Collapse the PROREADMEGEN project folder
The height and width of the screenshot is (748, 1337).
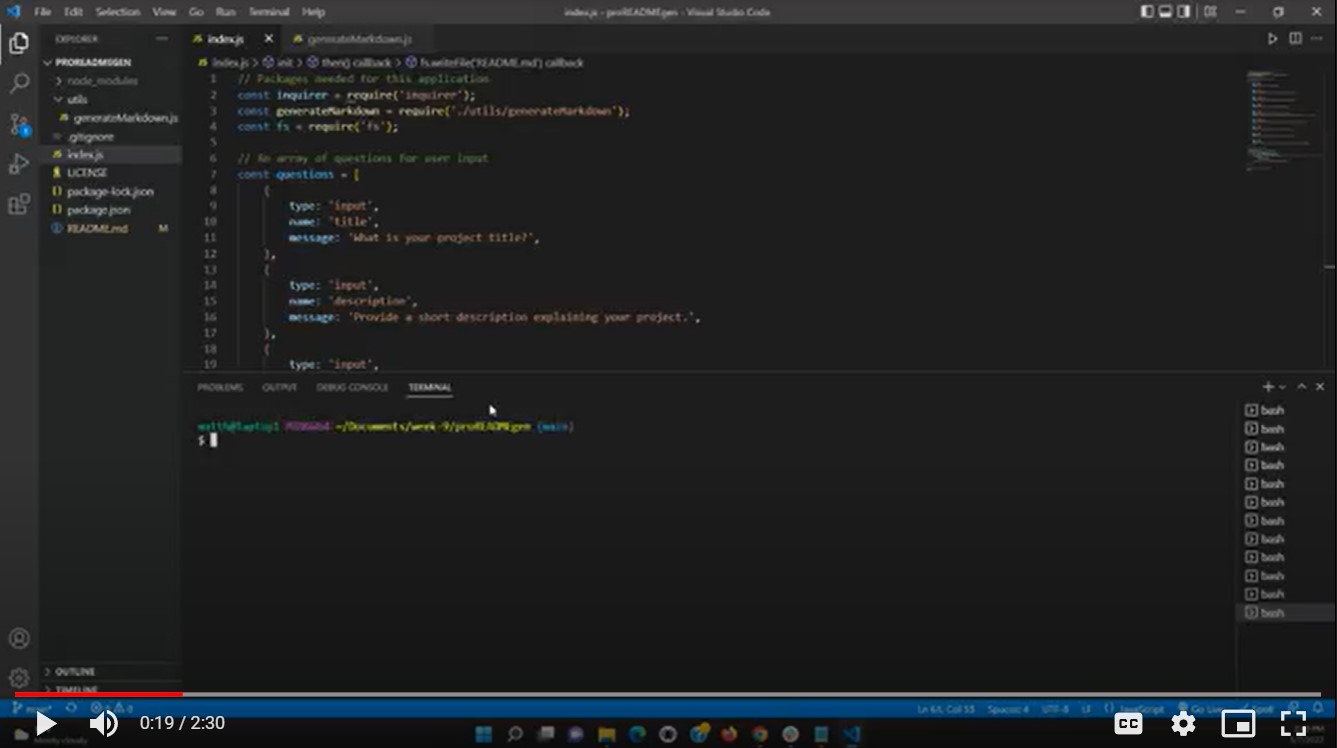coord(110,62)
